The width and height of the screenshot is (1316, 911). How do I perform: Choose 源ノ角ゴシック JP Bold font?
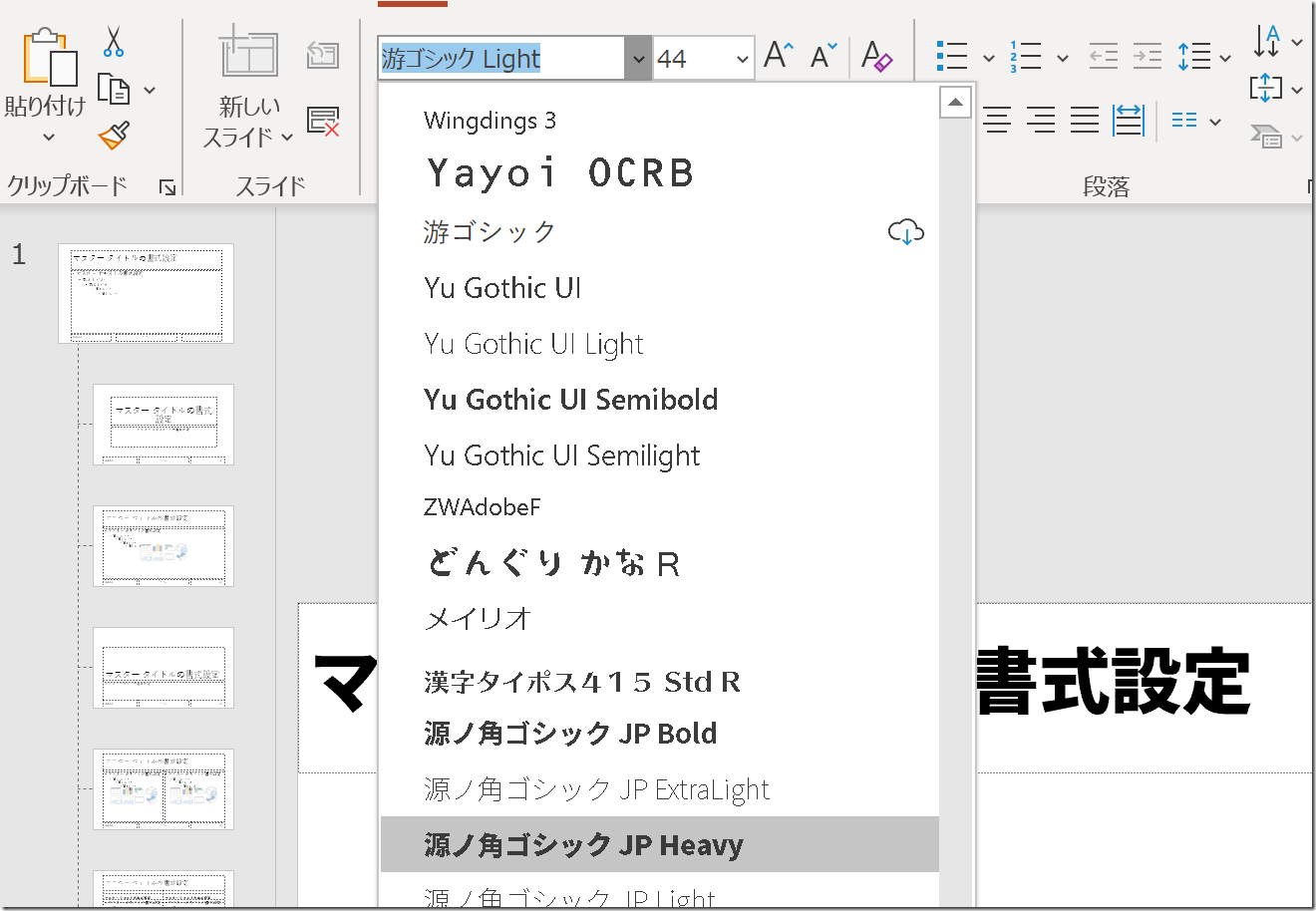[659, 734]
